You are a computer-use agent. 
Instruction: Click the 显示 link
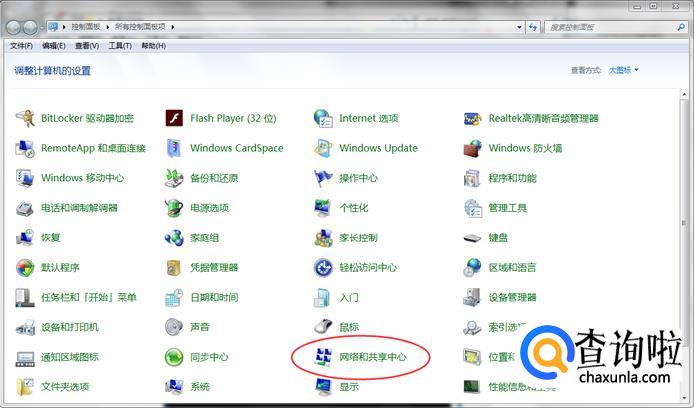click(349, 387)
